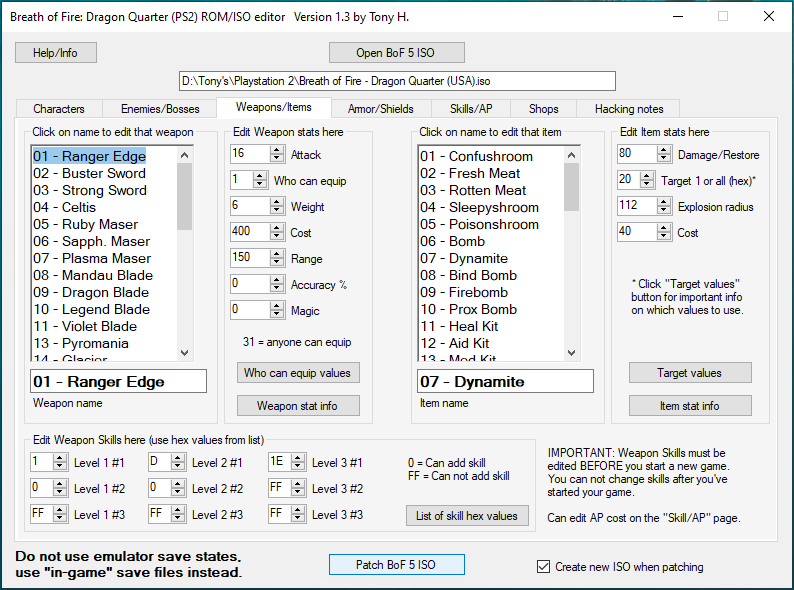
Task: Open the List of skill hex values
Action: [467, 516]
